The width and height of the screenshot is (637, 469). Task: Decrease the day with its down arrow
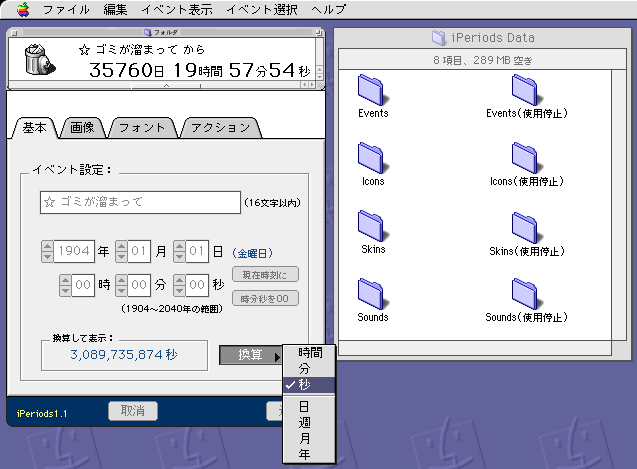[x=179, y=256]
